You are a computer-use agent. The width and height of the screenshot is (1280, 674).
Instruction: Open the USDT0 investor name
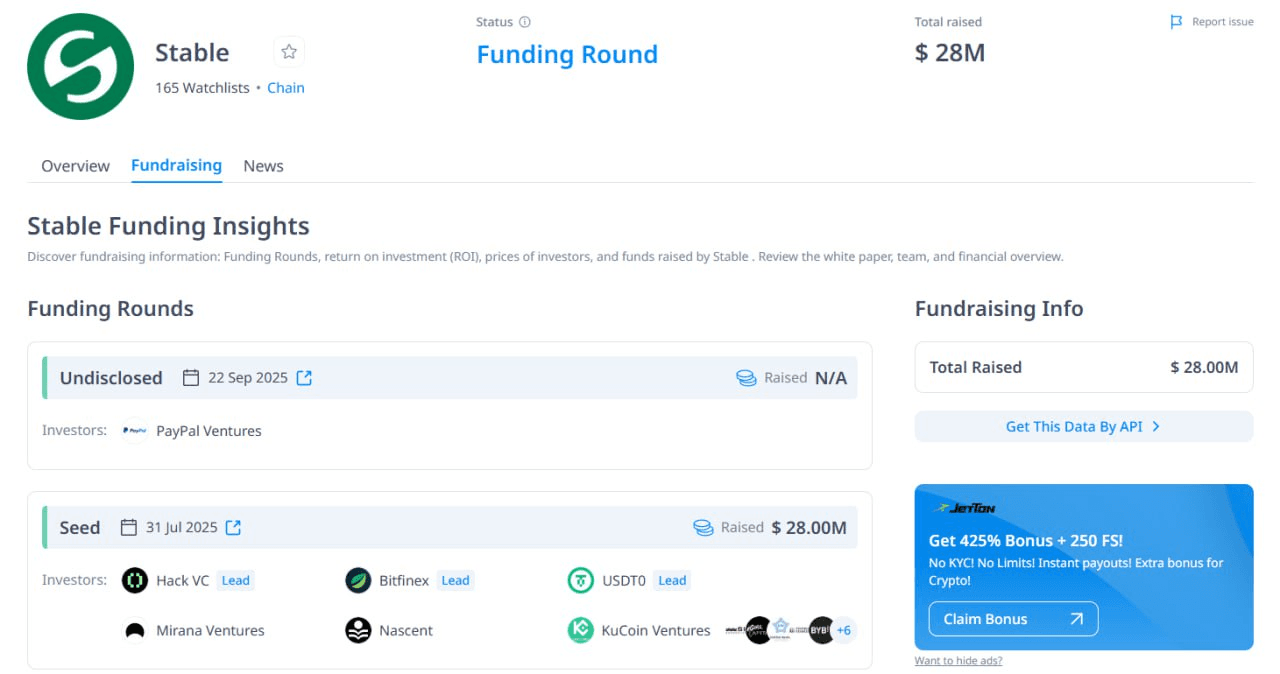[623, 580]
